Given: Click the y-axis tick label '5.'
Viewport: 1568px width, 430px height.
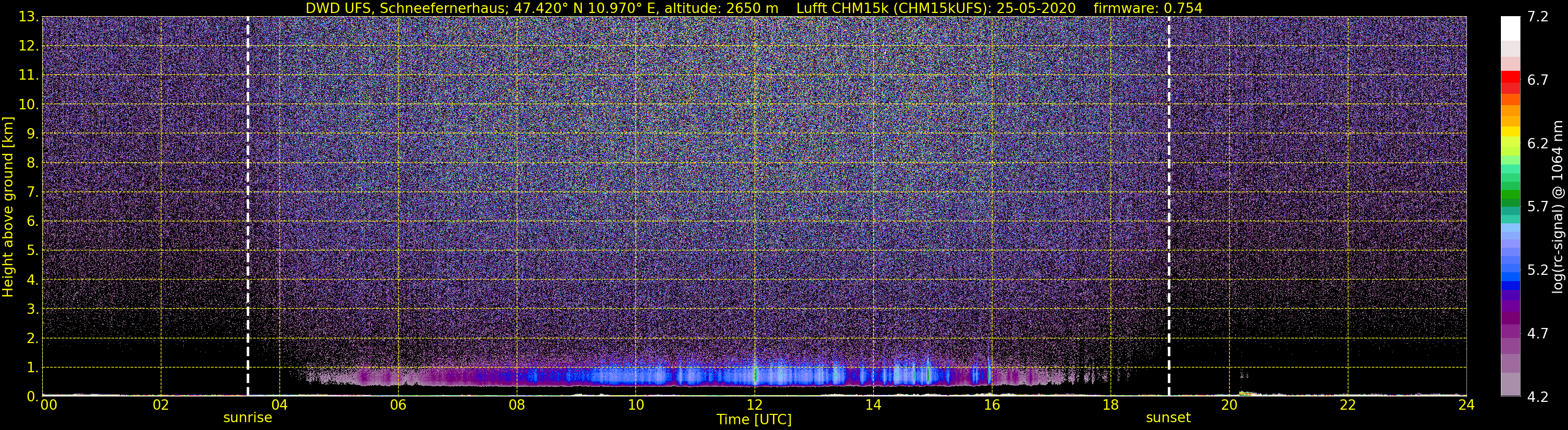Looking at the screenshot, I should pos(32,251).
